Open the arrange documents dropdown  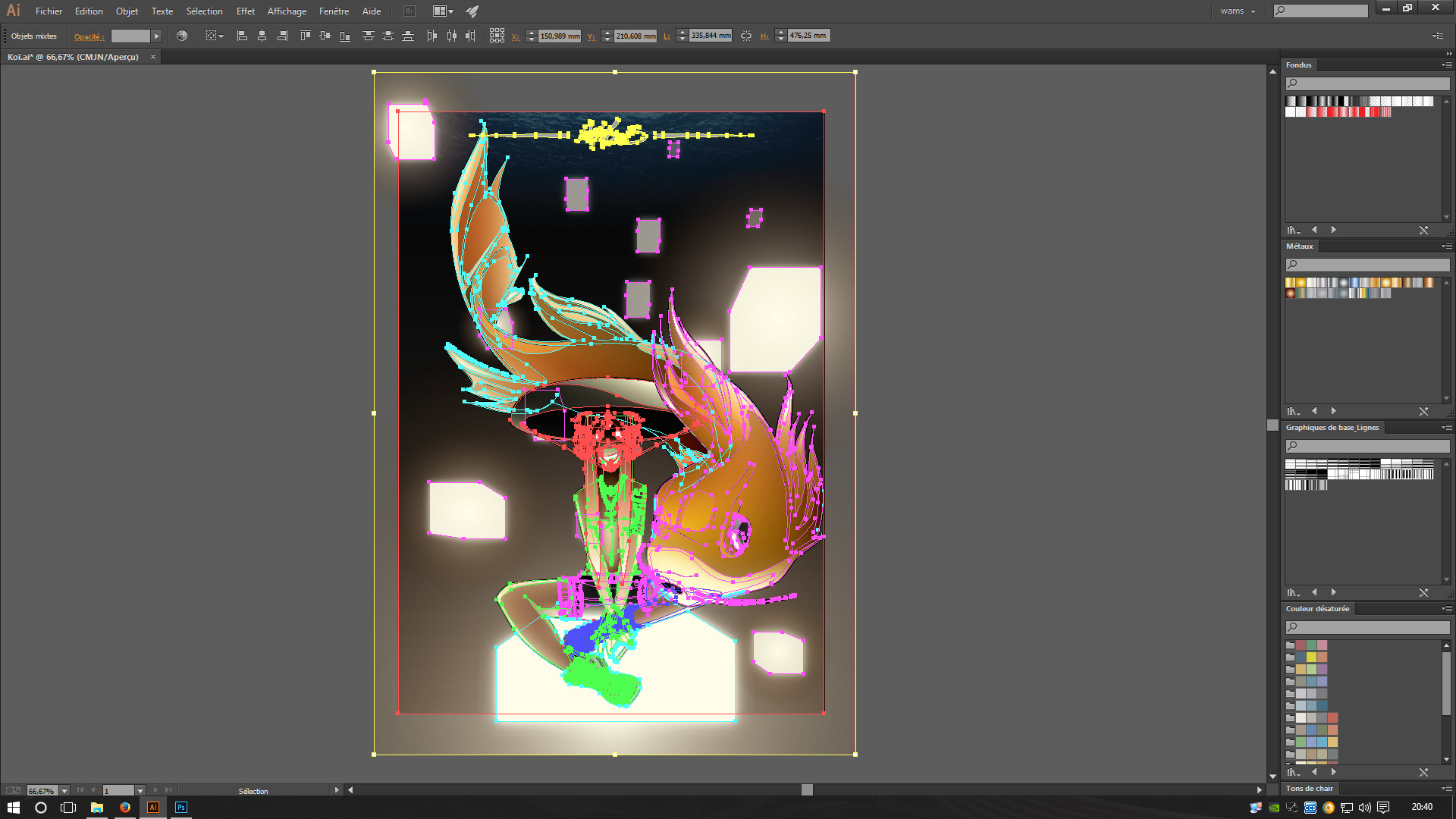pos(443,11)
